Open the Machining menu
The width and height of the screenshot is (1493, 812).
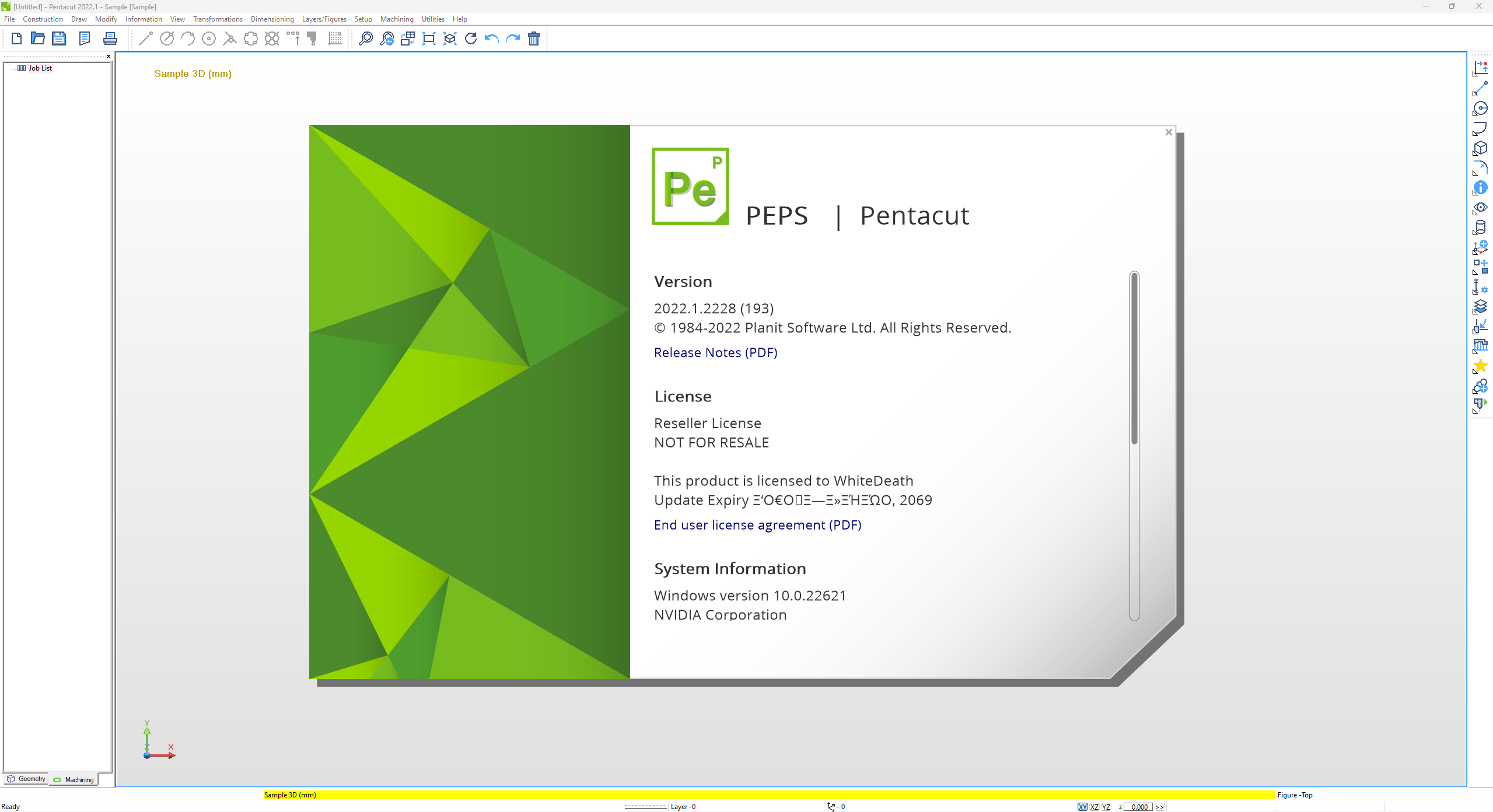(x=397, y=19)
